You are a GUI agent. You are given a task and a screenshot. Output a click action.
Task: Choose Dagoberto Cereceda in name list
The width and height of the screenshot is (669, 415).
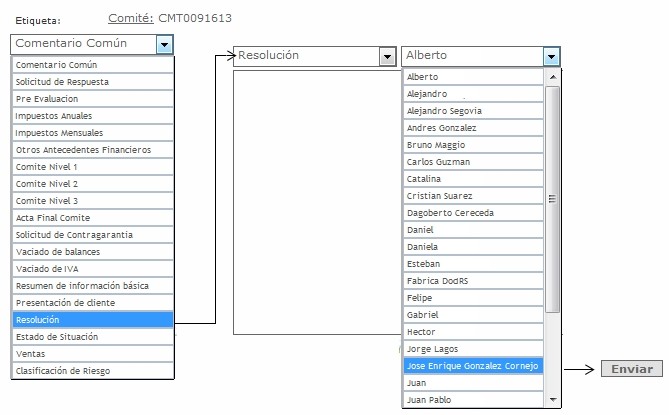coord(453,213)
